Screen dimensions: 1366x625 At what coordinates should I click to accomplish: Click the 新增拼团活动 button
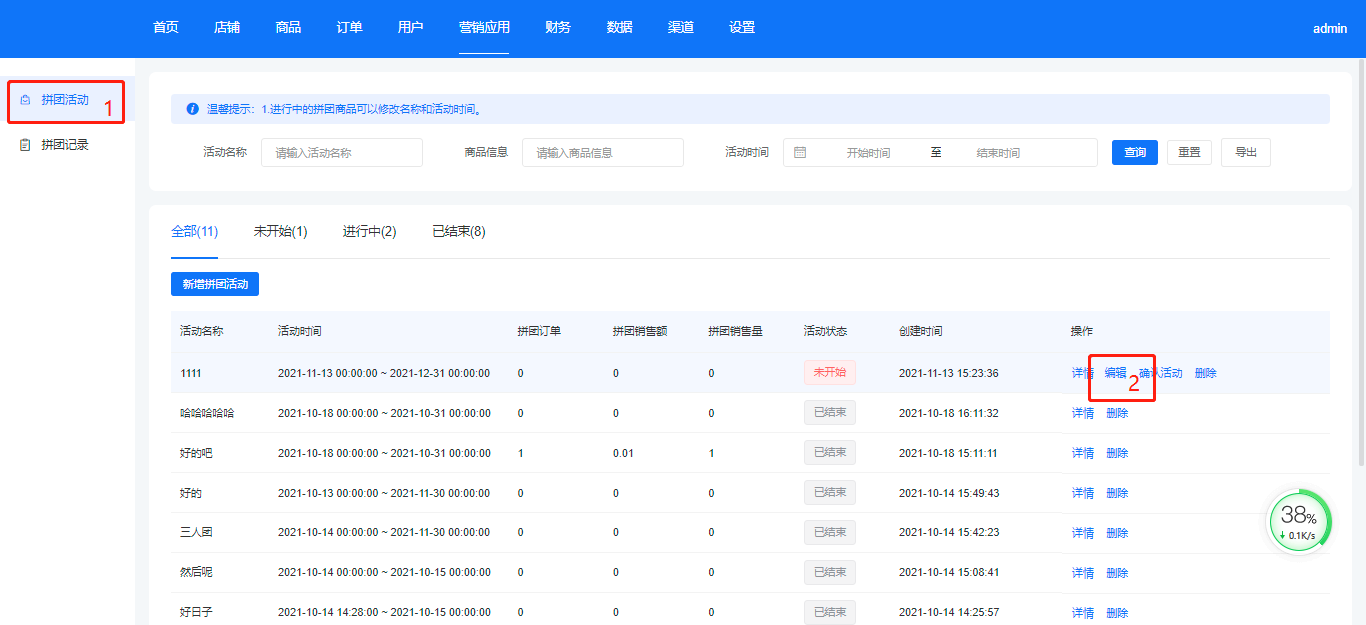215,285
